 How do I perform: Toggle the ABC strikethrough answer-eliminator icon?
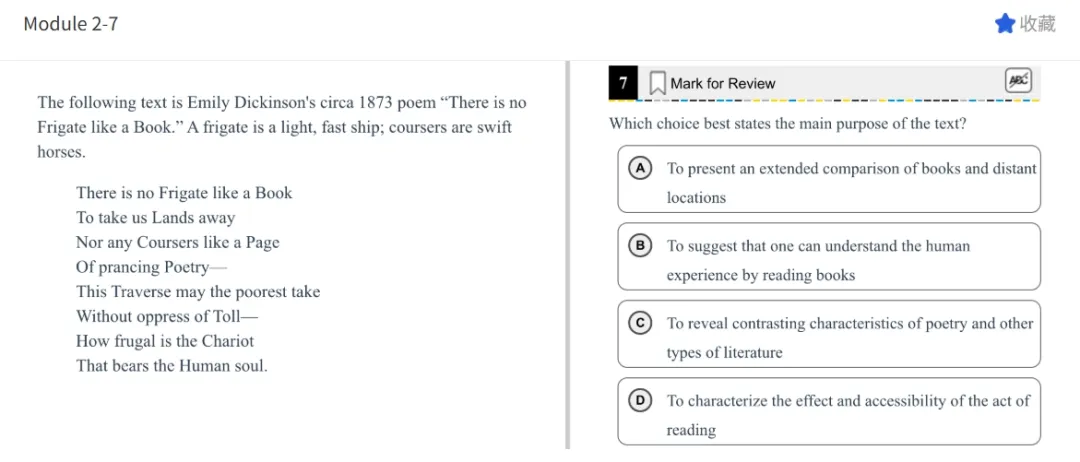[1017, 82]
